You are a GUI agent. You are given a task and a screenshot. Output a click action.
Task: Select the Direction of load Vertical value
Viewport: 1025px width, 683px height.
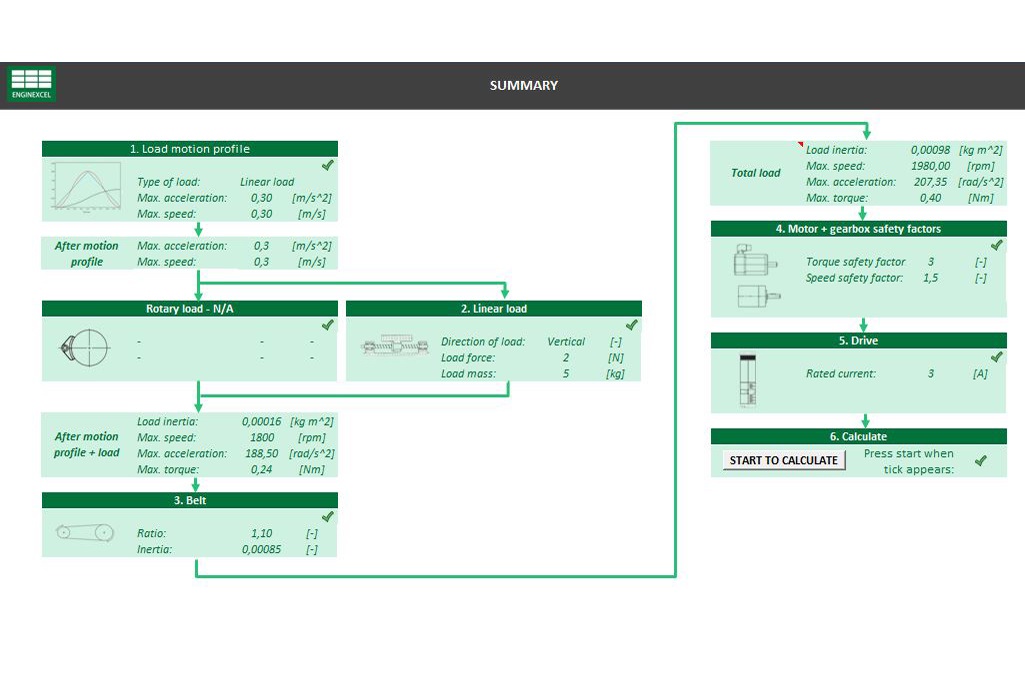[x=566, y=342]
